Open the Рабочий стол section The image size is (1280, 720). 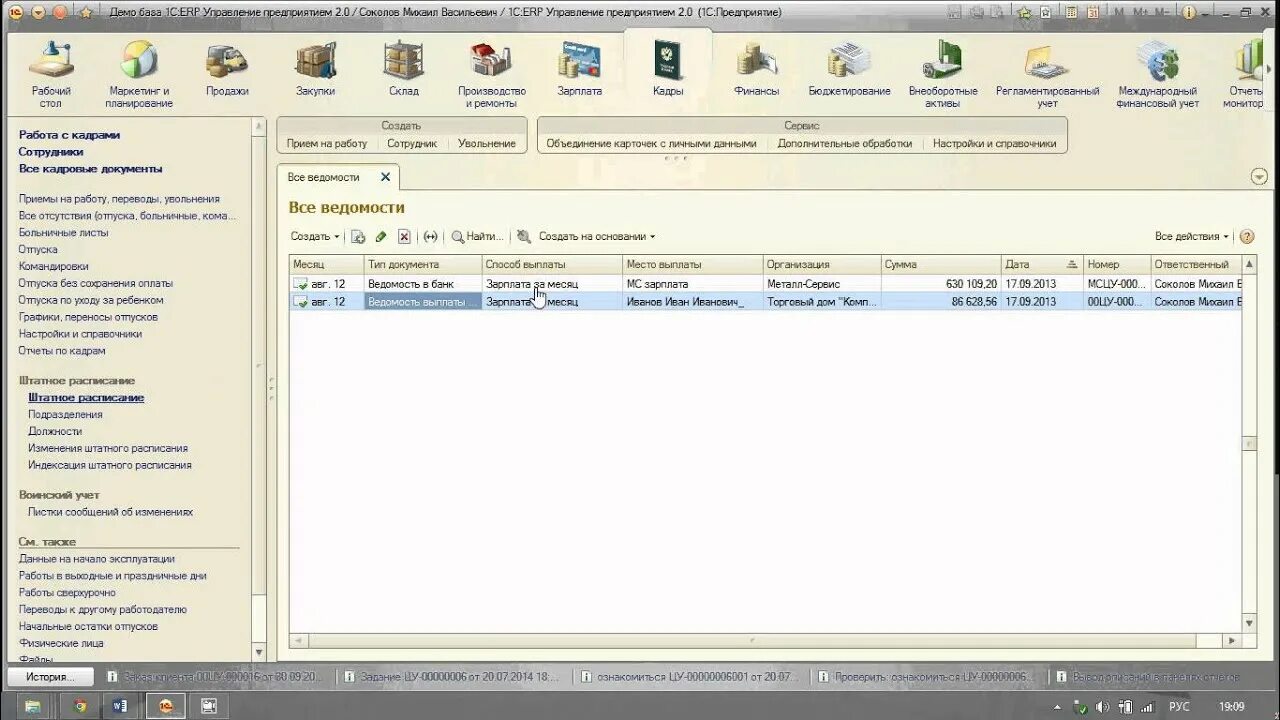[51, 75]
